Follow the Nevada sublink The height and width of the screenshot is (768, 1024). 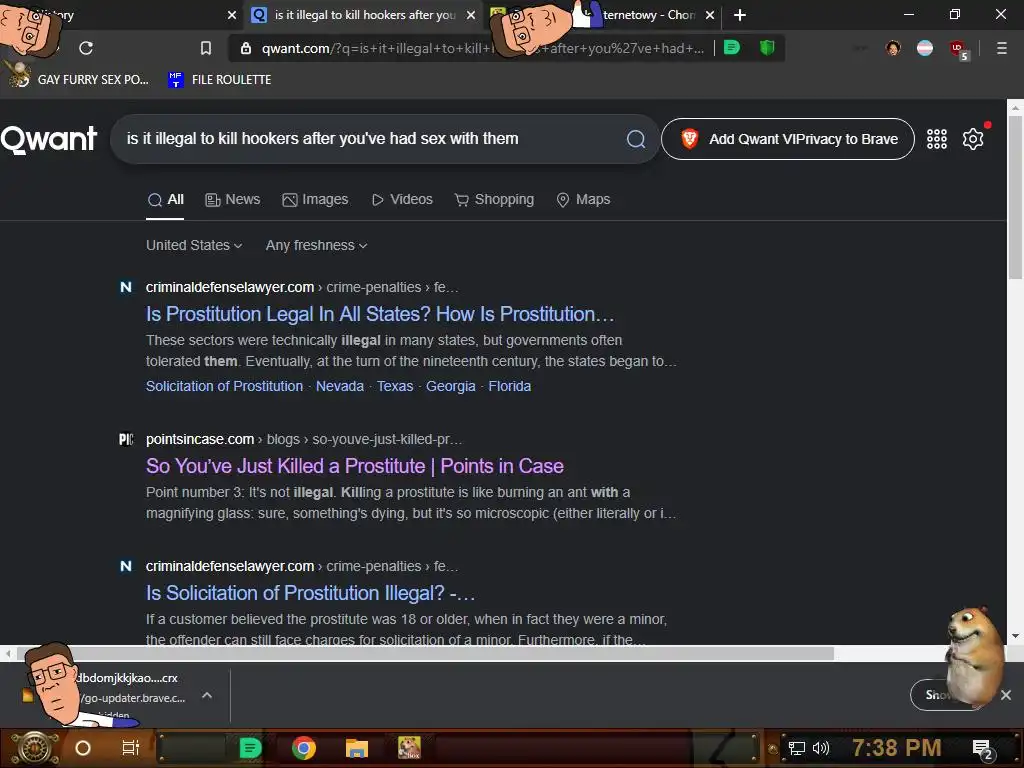tap(340, 386)
